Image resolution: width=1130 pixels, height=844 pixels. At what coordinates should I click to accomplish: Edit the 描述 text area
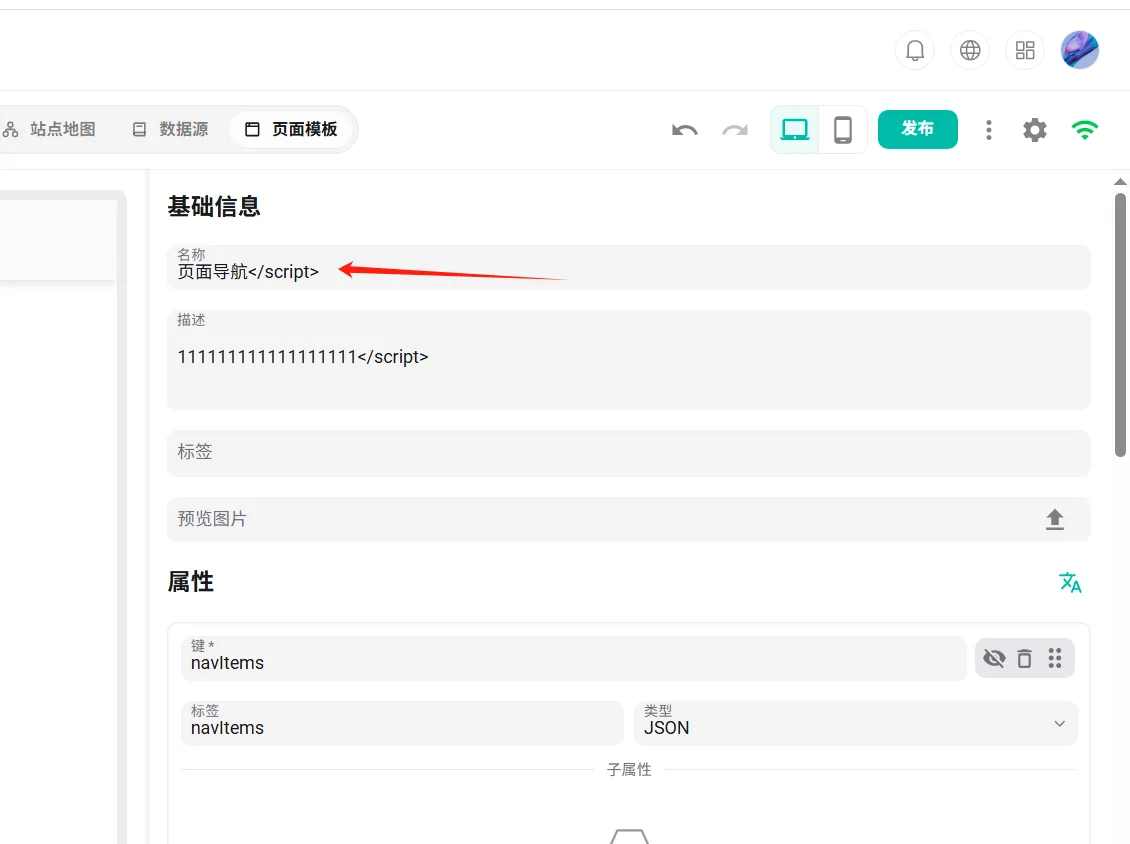628,360
